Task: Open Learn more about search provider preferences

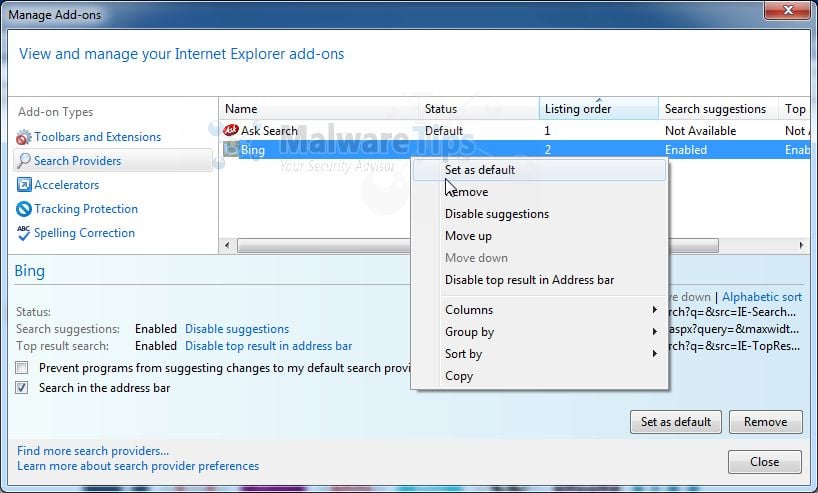Action: pos(138,466)
